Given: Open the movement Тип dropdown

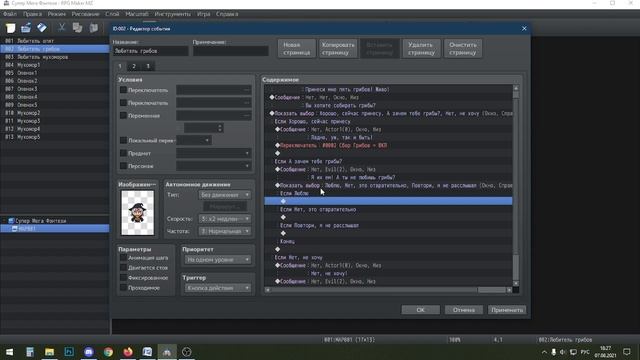Looking at the screenshot, I should click(x=224, y=195).
